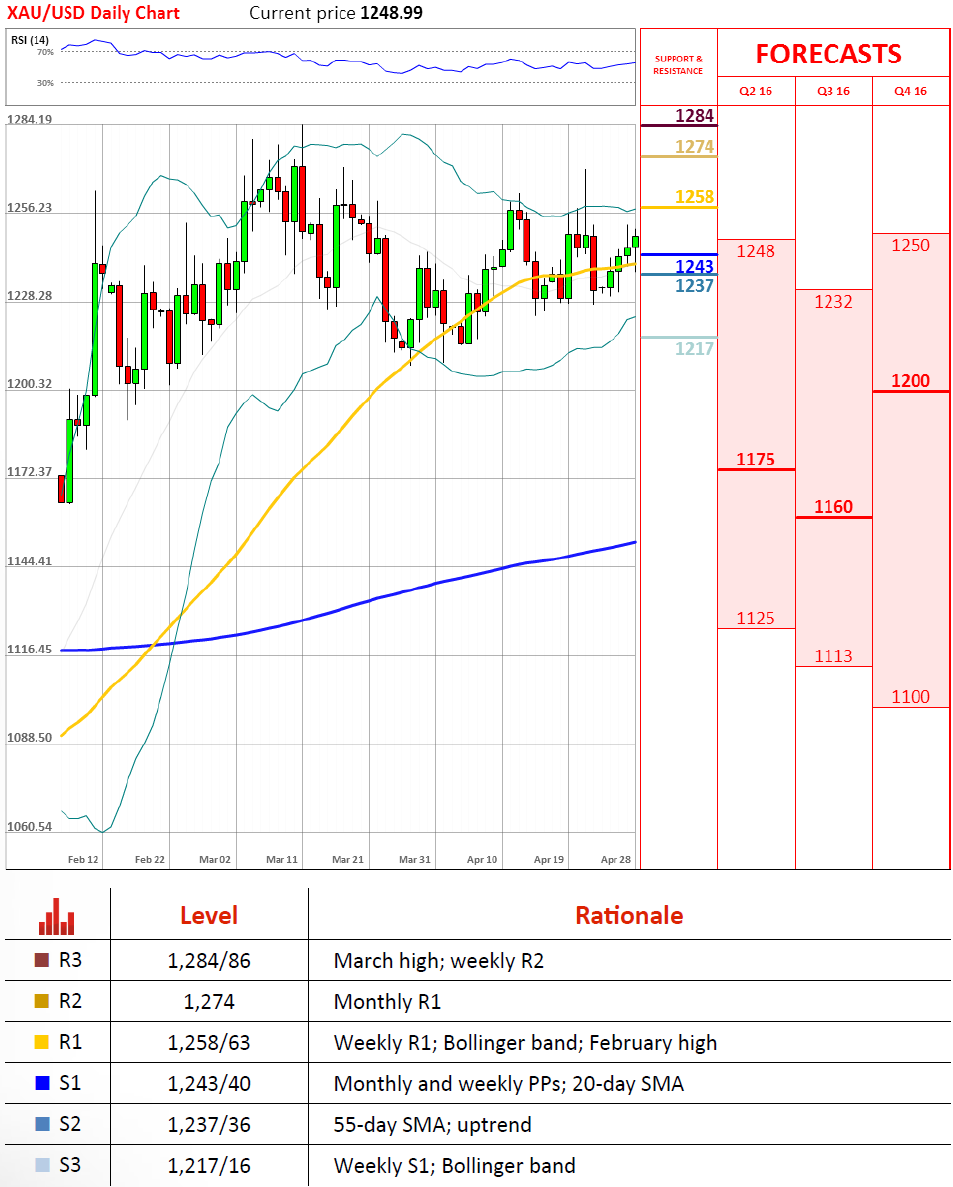The width and height of the screenshot is (953, 1187).
Task: Click the Rationale column header
Action: click(629, 915)
